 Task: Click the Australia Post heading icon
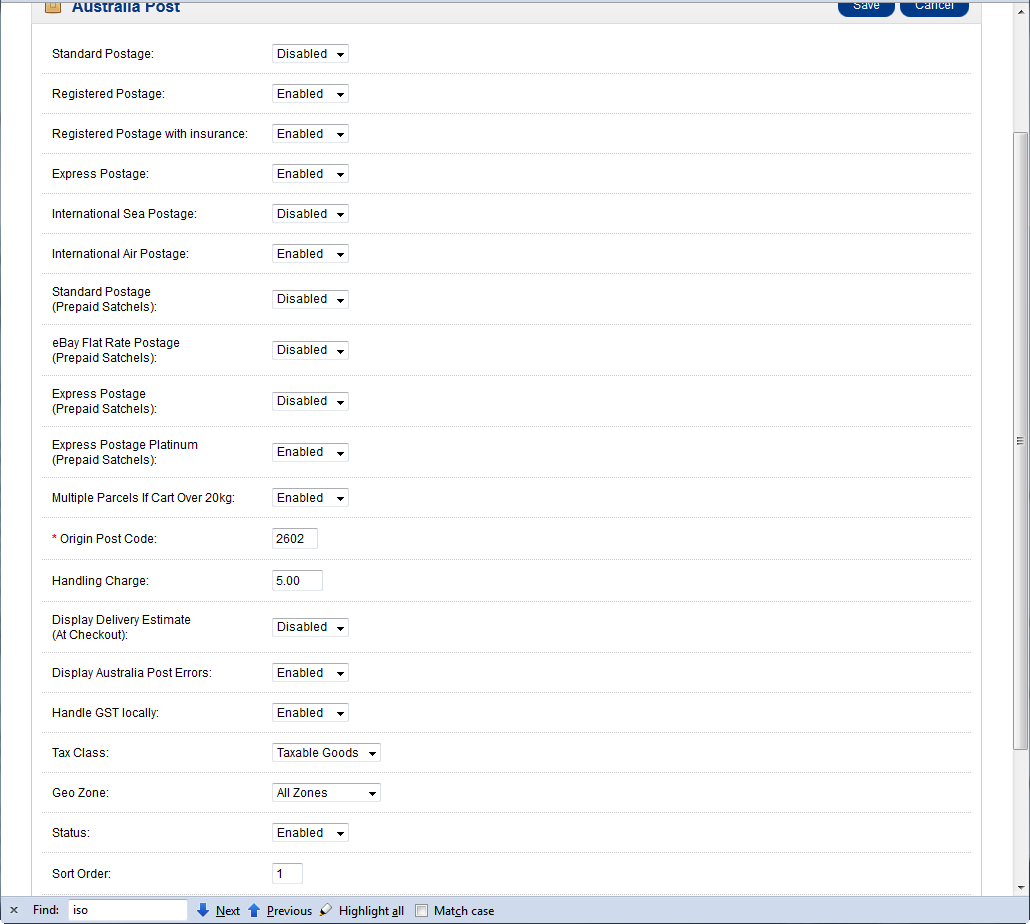(x=53, y=7)
